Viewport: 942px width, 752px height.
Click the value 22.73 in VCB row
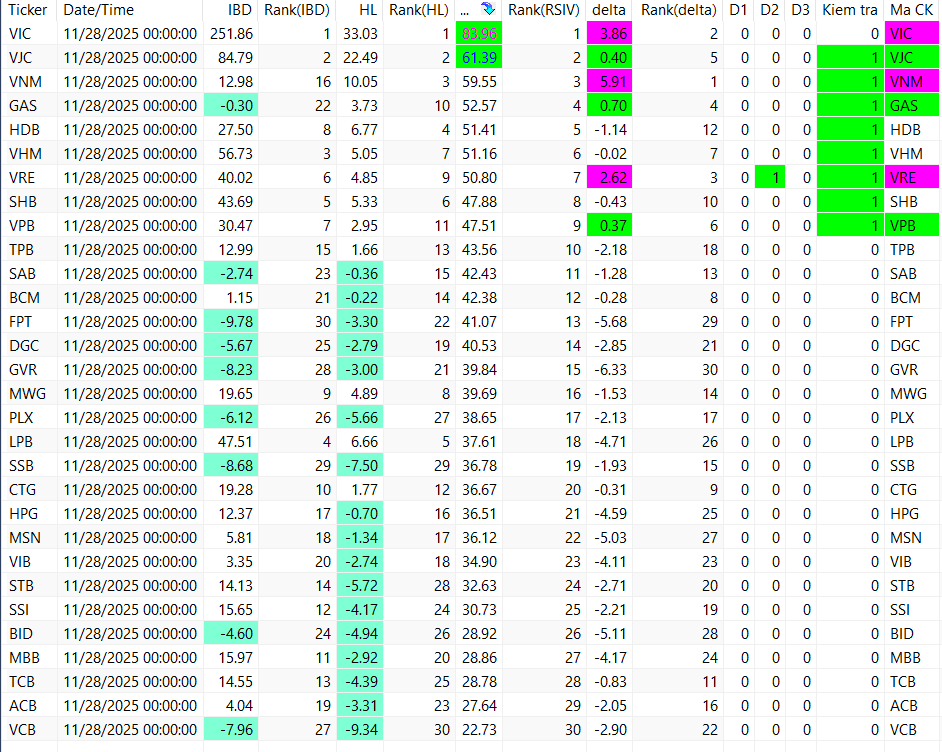(479, 730)
